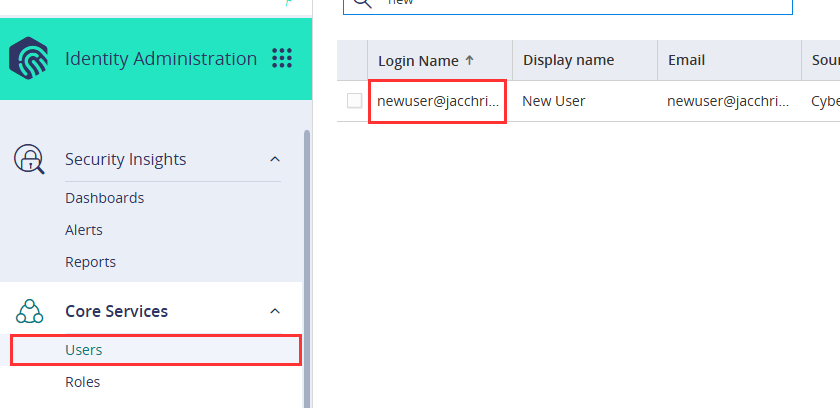Select the checkbox for newuser row
840x408 pixels.
coord(354,101)
